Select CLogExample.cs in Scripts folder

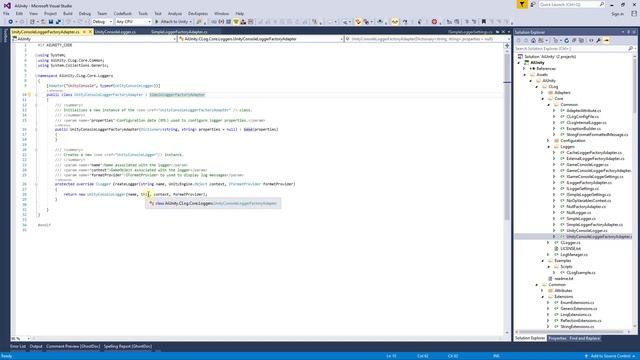point(581,273)
